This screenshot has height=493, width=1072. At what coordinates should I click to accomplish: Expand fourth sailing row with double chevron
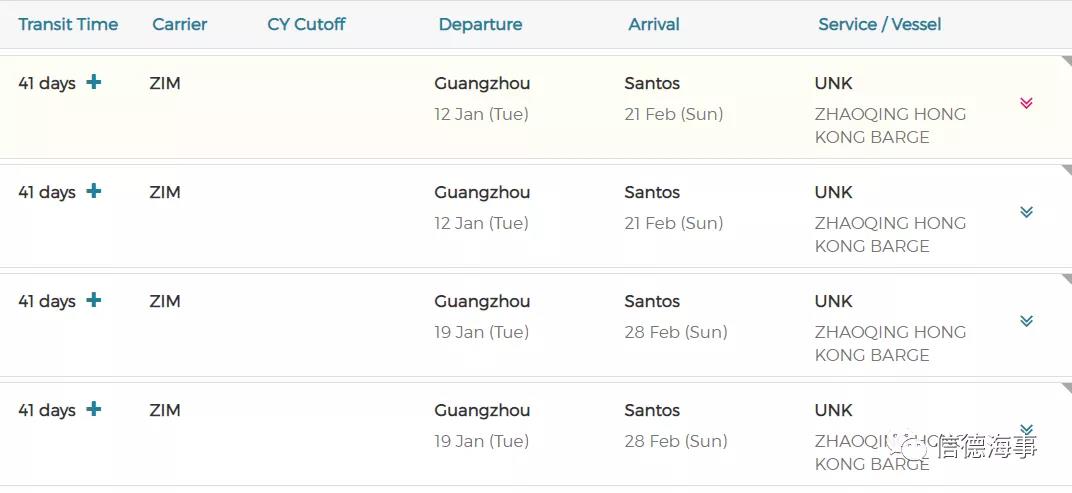(x=1026, y=429)
